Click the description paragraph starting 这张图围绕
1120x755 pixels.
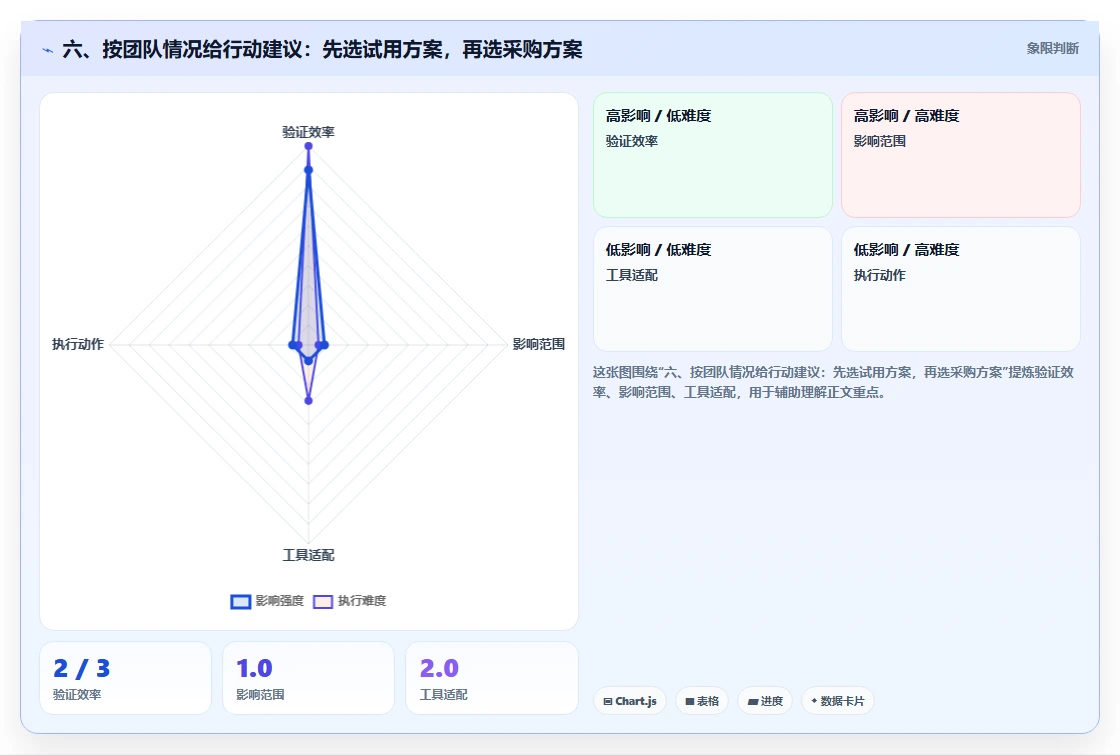(x=833, y=382)
